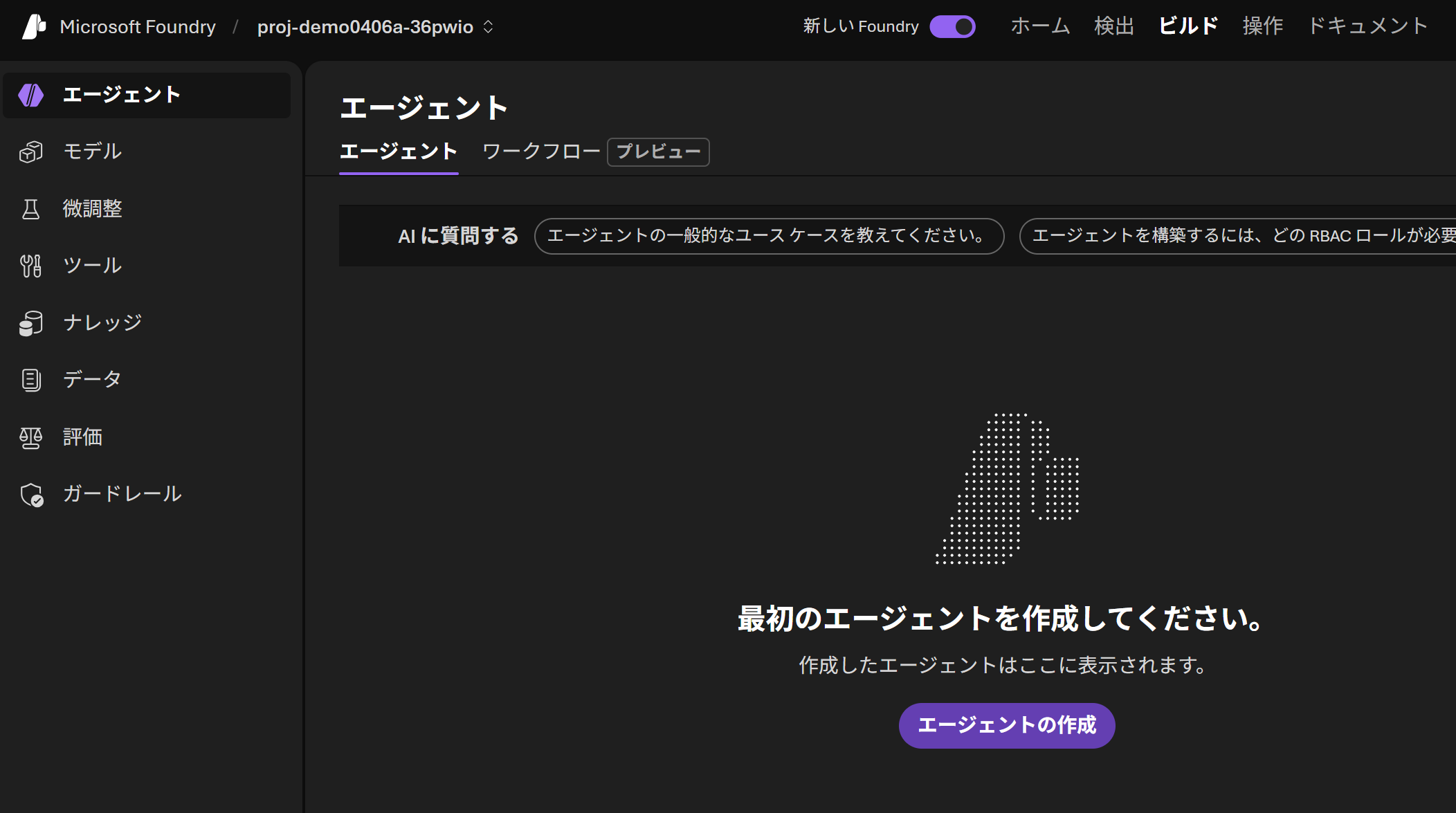
Task: Toggle the 新しい Foundry switch
Action: (952, 26)
